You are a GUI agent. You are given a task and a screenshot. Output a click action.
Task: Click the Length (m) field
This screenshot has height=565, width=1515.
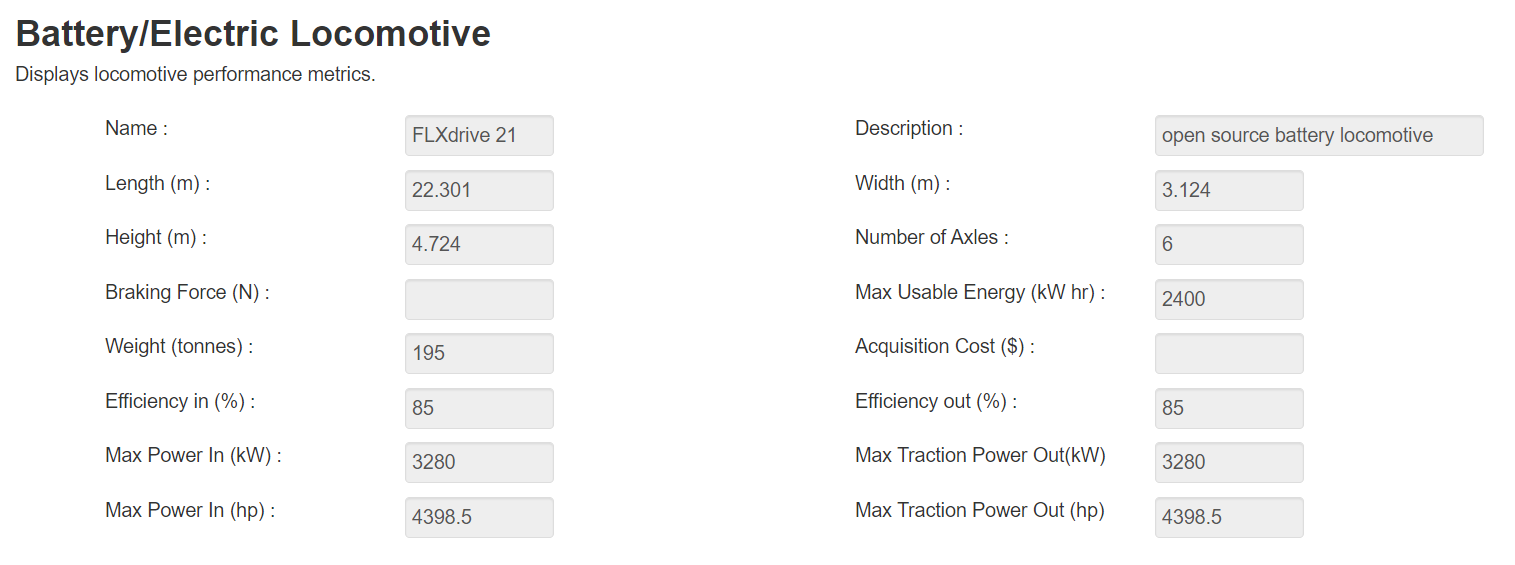point(479,190)
